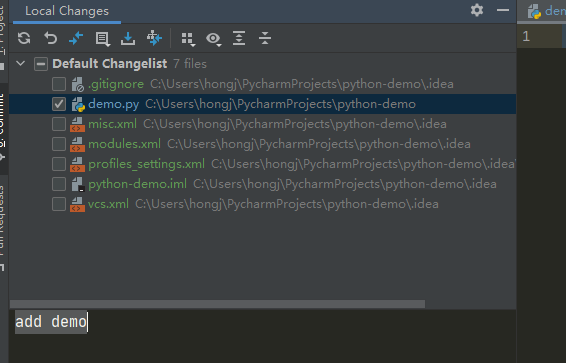
Task: Uncheck the demo.py checkbox
Action: coord(59,104)
